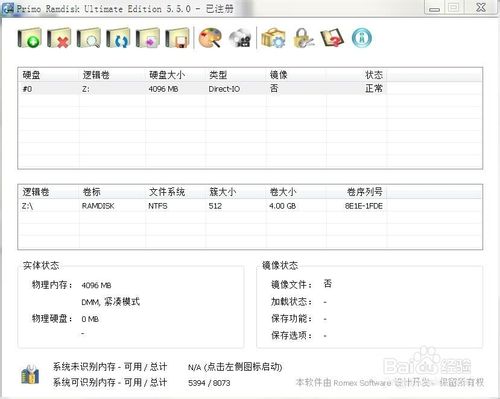Click the 卷序列号 column header
This screenshot has width=500, height=399.
(x=356, y=192)
